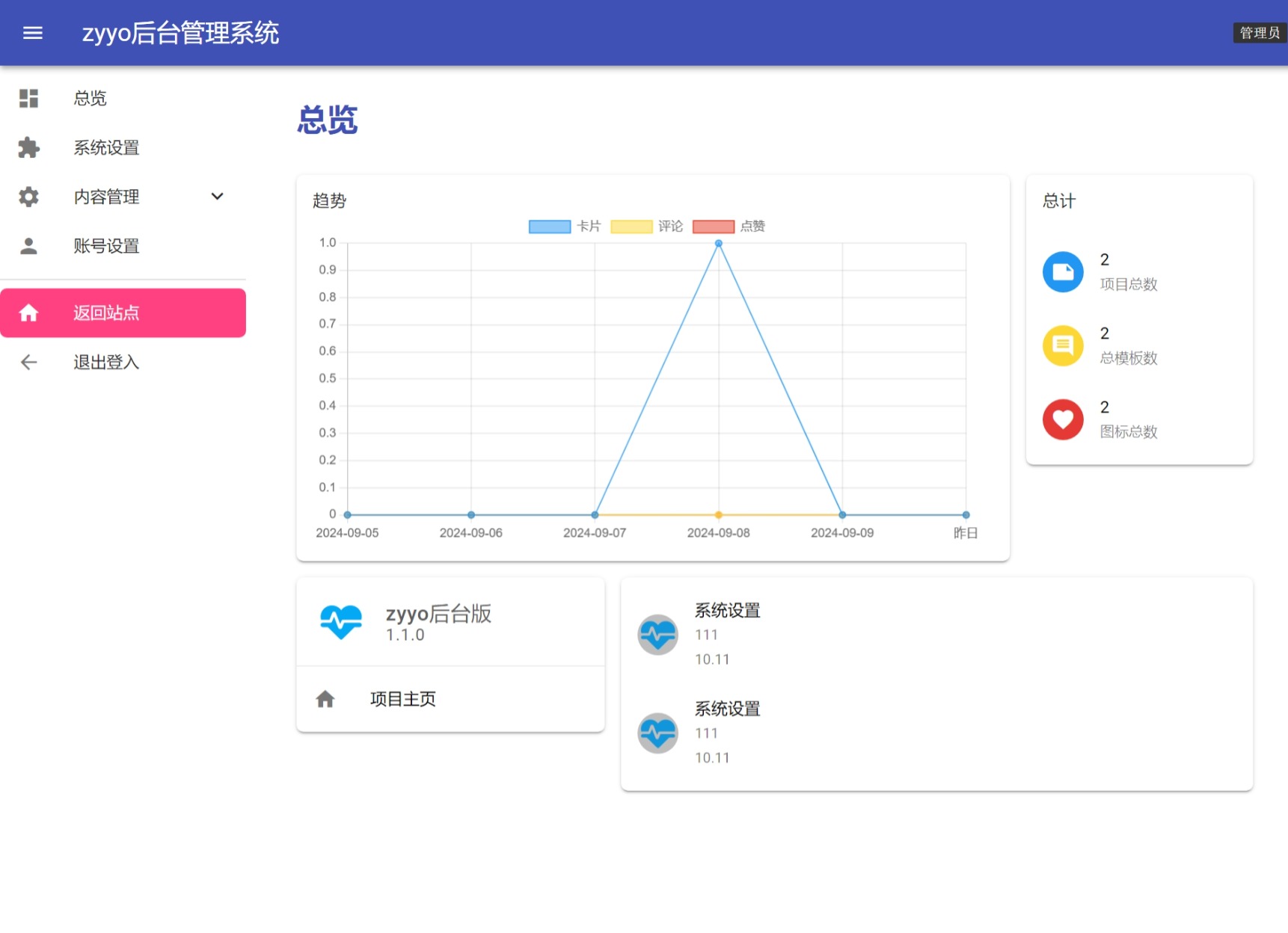This screenshot has width=1288, height=933.
Task: Open the sidebar hamburger menu
Action: 33,32
